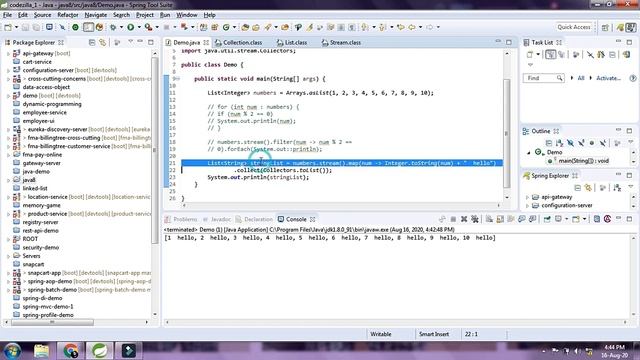Click Sort alphabetically icon in Outline view
The width and height of the screenshot is (640, 360).
tap(559, 143)
